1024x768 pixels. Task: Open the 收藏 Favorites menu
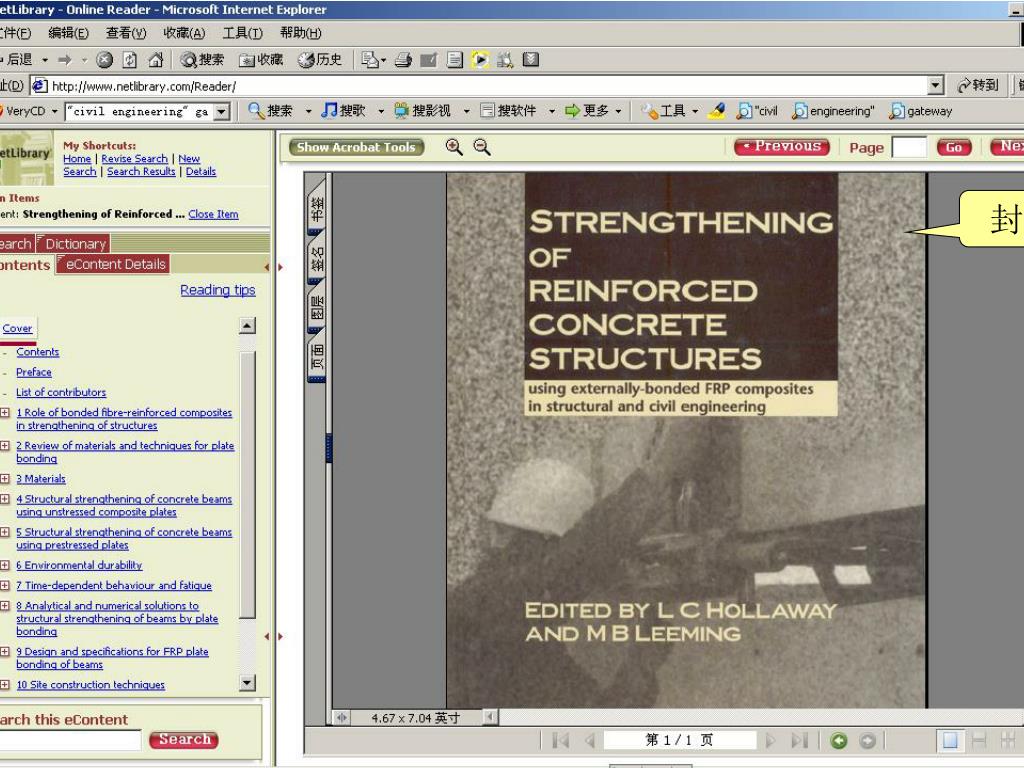(184, 33)
